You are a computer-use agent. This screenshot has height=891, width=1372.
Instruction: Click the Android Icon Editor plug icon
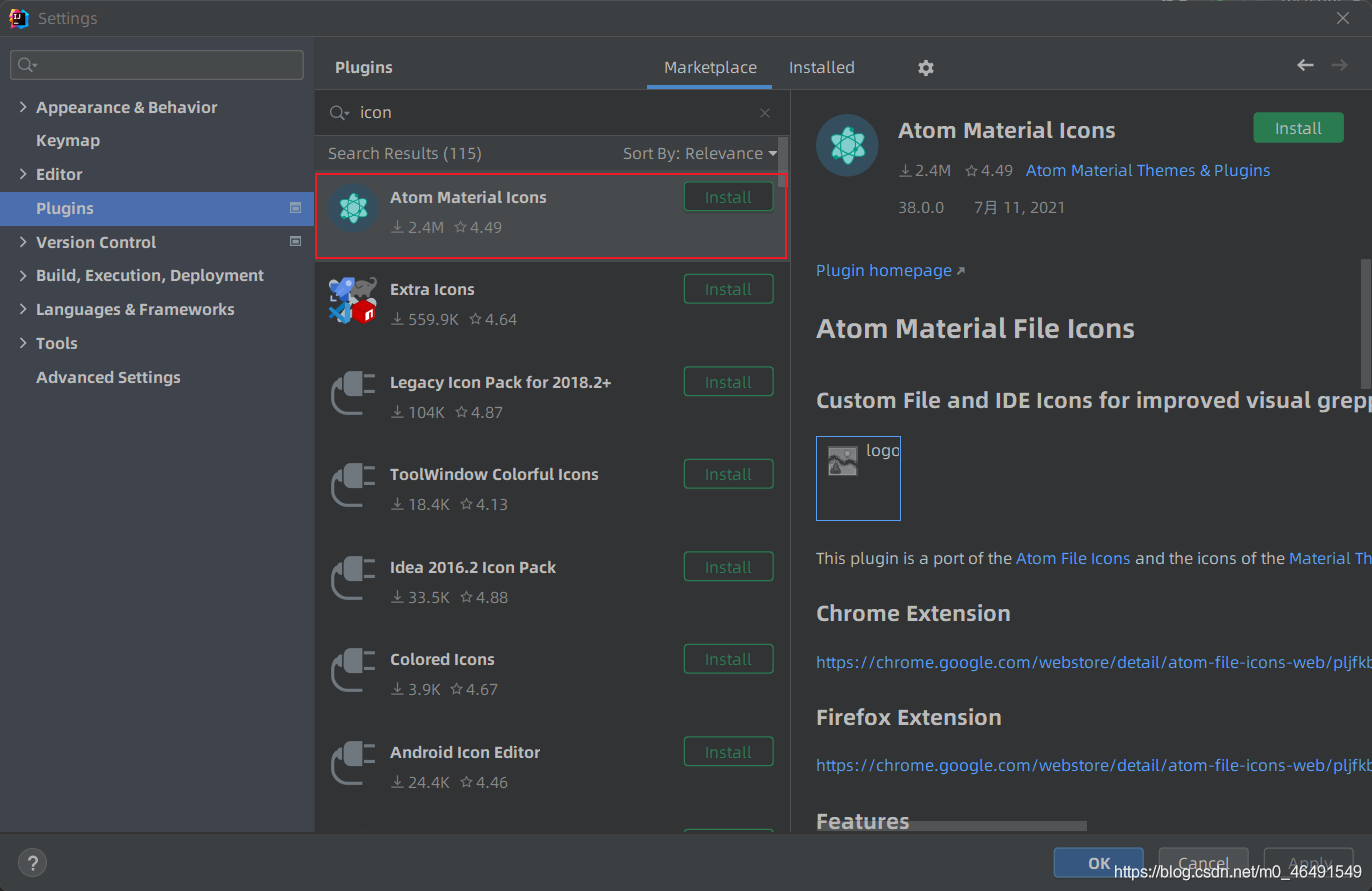point(353,764)
